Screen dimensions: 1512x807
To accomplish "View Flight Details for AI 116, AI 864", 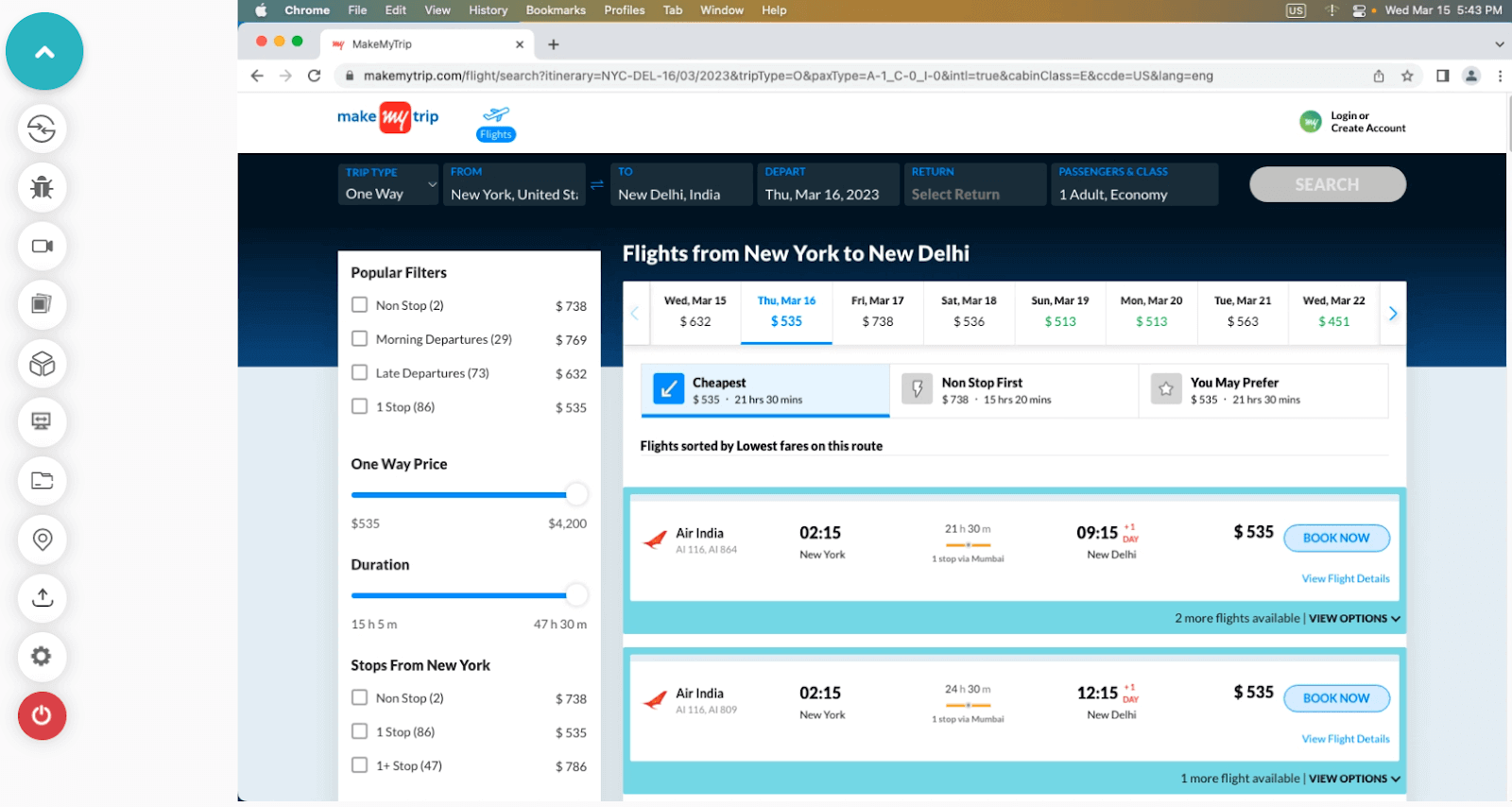I will pyautogui.click(x=1346, y=578).
